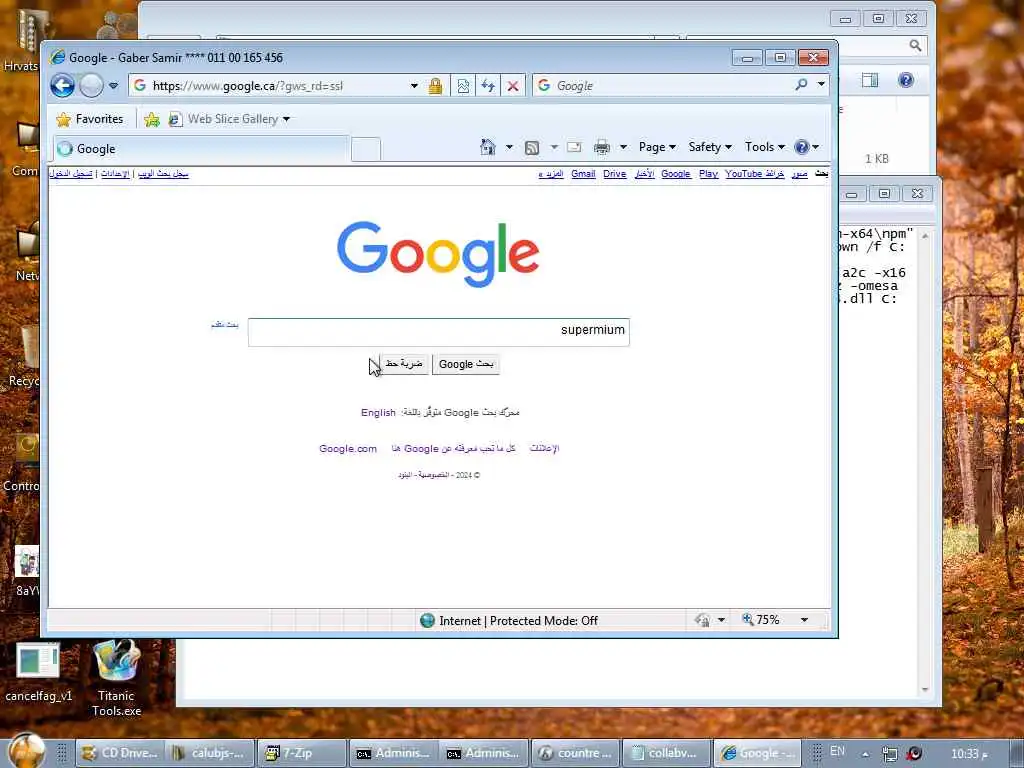Click Internet Protected Mode status globe icon
The image size is (1024, 768).
[427, 620]
